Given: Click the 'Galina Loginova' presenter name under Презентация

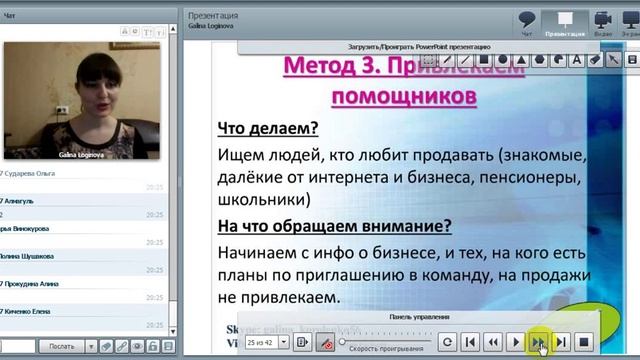Looking at the screenshot, I should [x=211, y=26].
